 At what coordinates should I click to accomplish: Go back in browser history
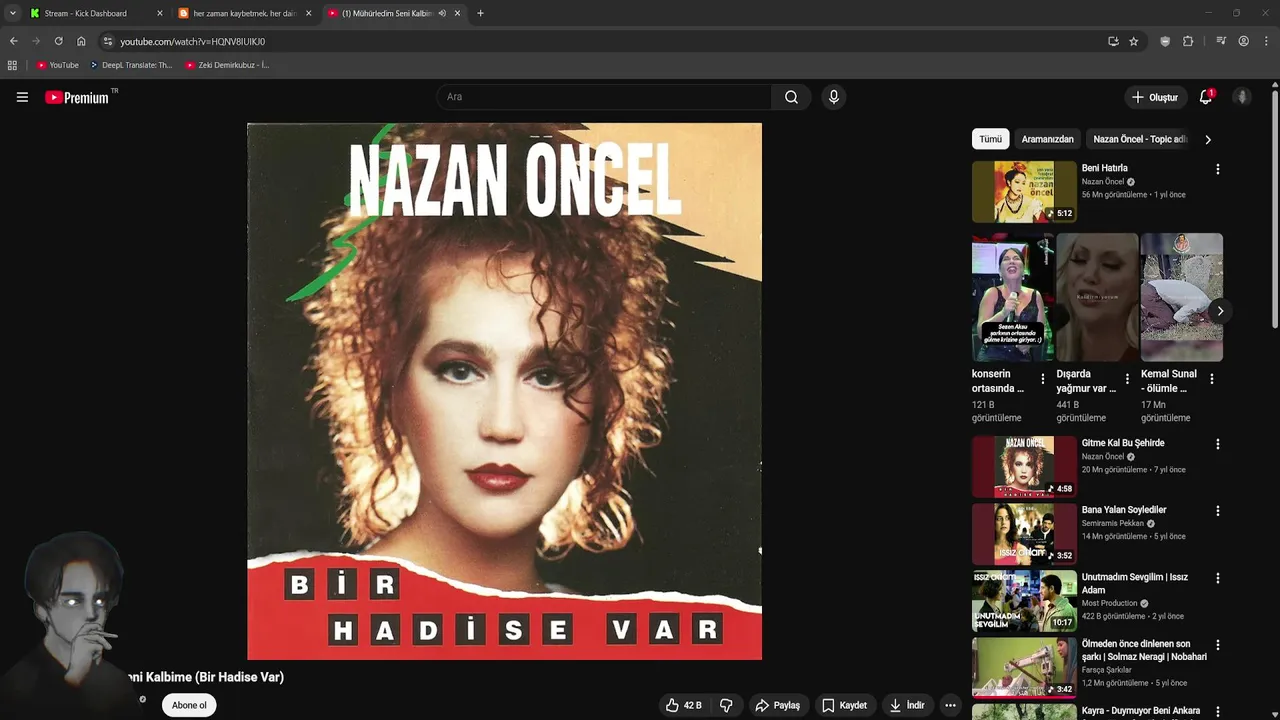click(x=13, y=41)
